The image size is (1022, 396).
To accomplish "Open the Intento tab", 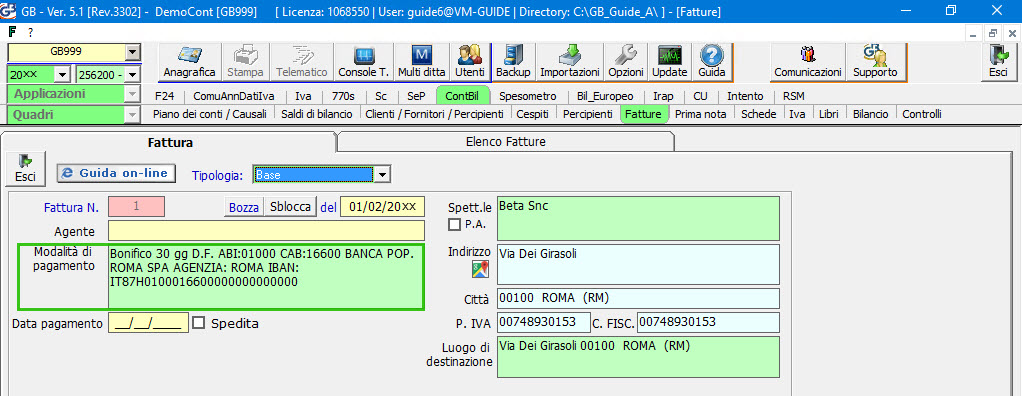I will [x=745, y=96].
